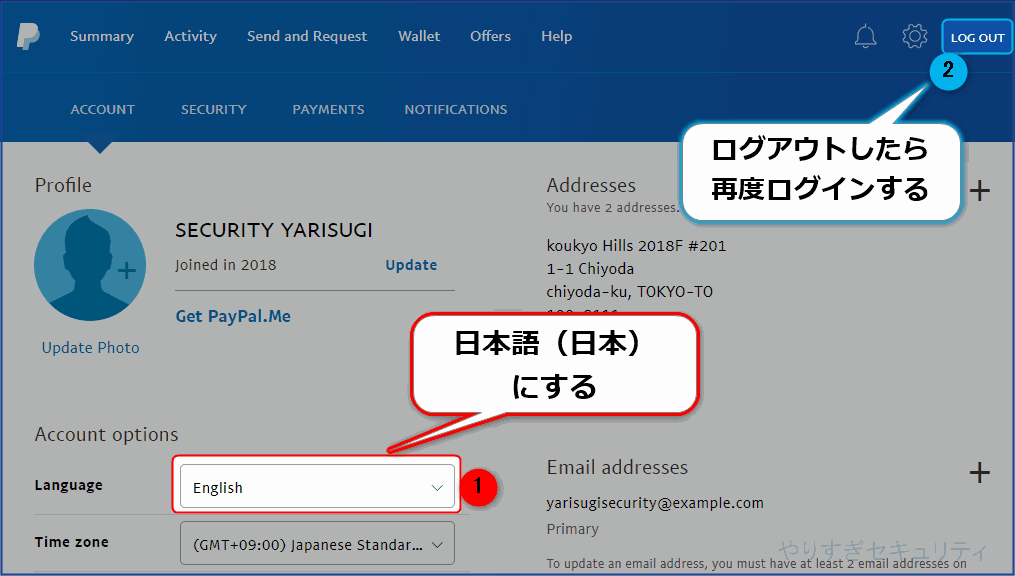Switch to the NOTIFICATIONS tab
Image resolution: width=1015 pixels, height=576 pixels.
[x=456, y=109]
